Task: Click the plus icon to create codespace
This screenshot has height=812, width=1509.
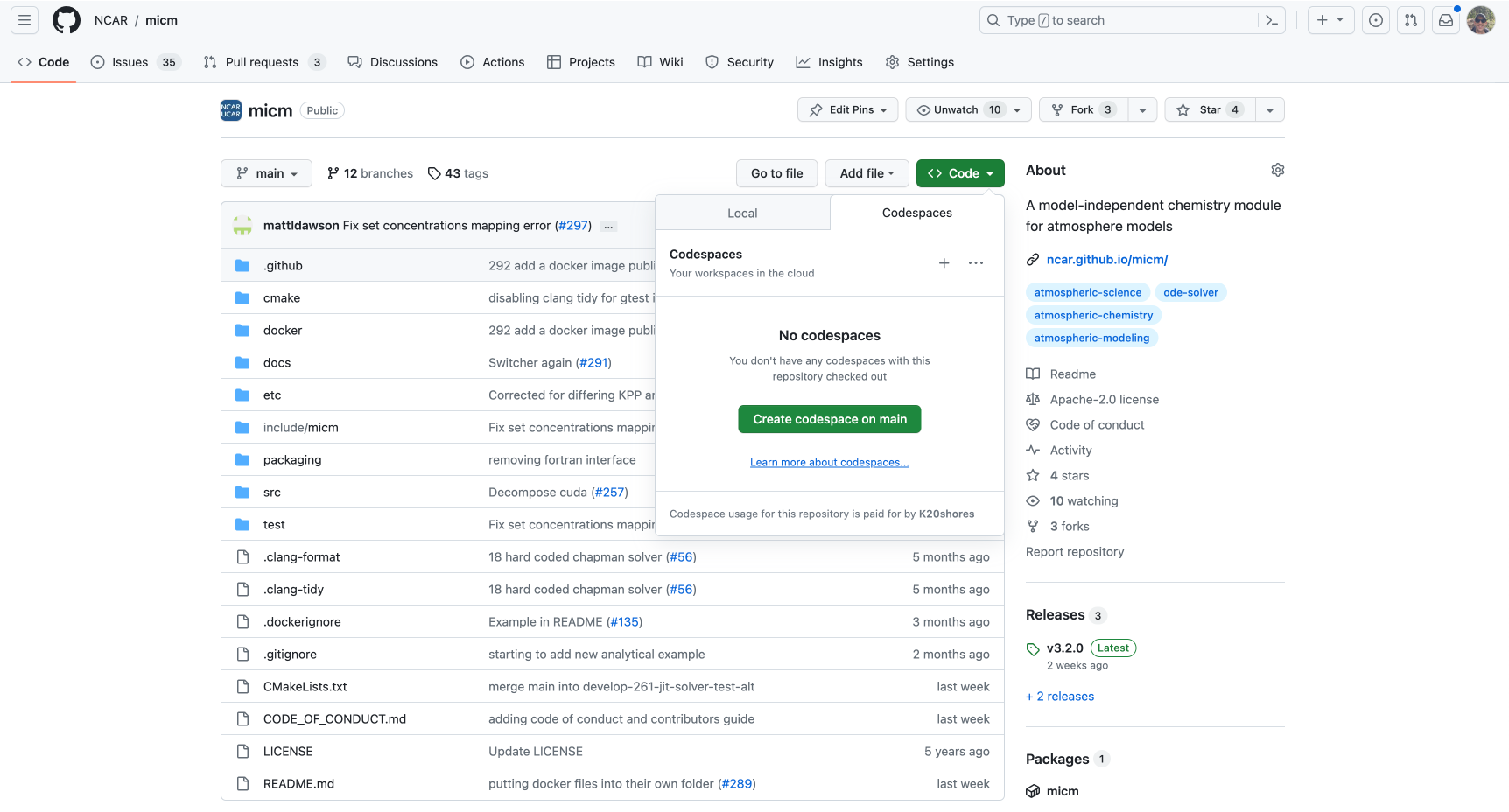Action: pos(944,263)
